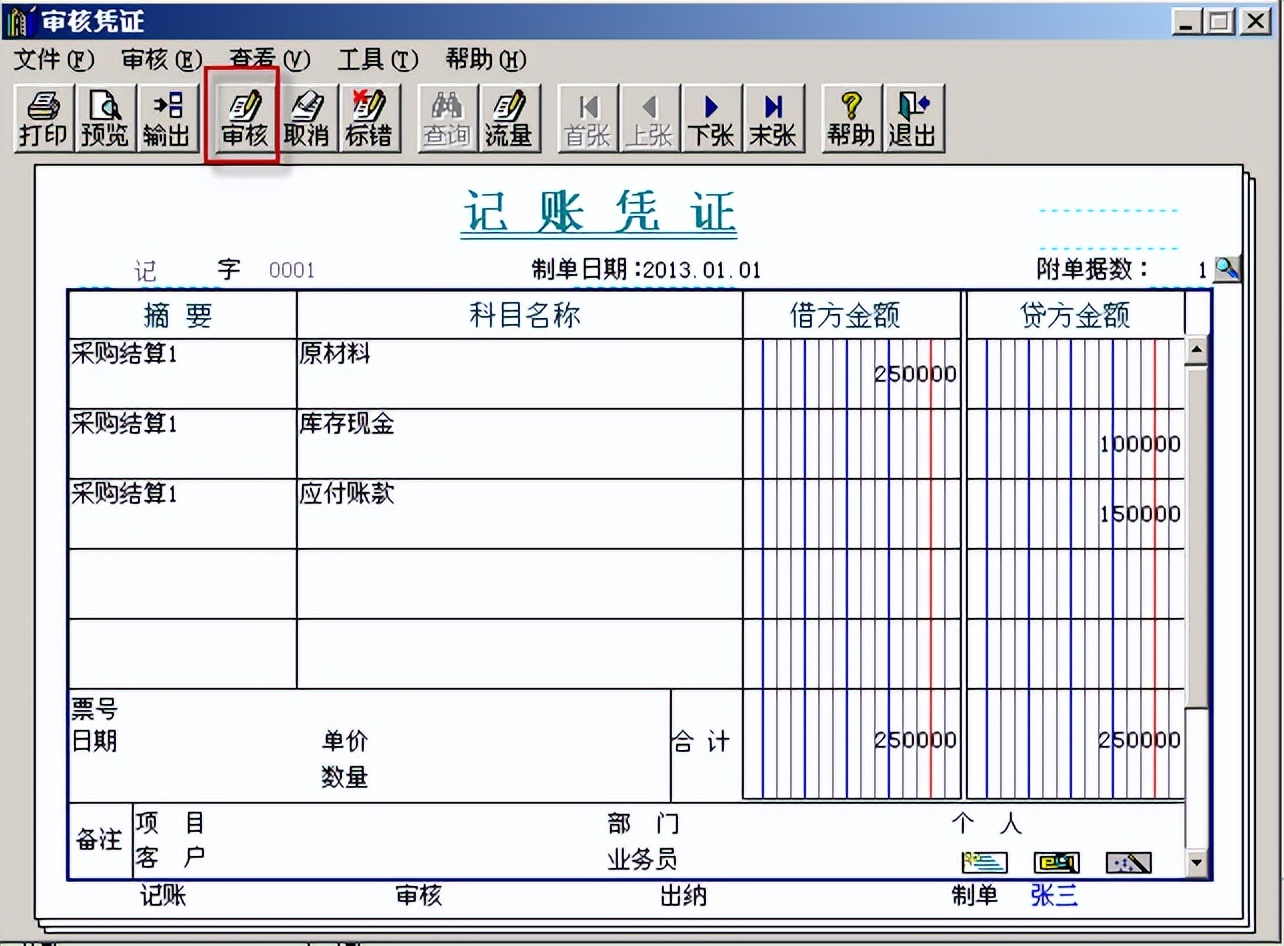Viewport: 1284px width, 946px height.
Task: Click the 张三 preparer name link
Action: [x=1056, y=897]
